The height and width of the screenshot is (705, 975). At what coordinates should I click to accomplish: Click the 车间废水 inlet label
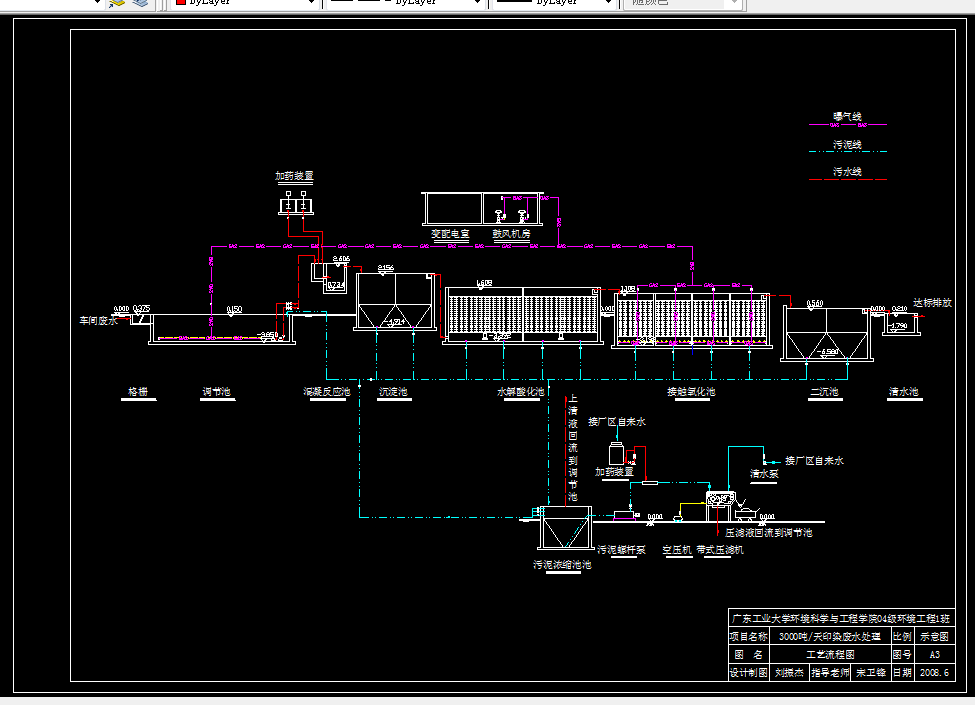(98, 321)
